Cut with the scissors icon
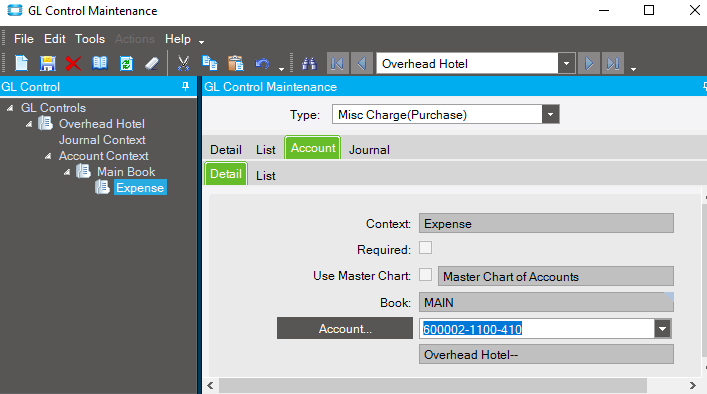This screenshot has height=394, width=707. click(184, 63)
